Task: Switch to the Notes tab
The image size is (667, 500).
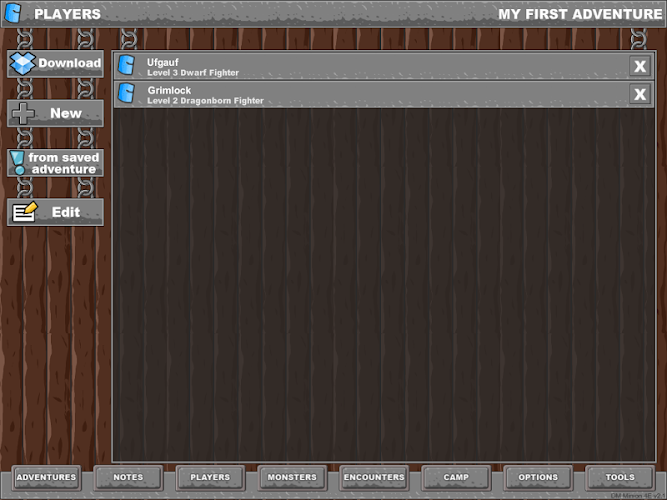Action: 128,477
